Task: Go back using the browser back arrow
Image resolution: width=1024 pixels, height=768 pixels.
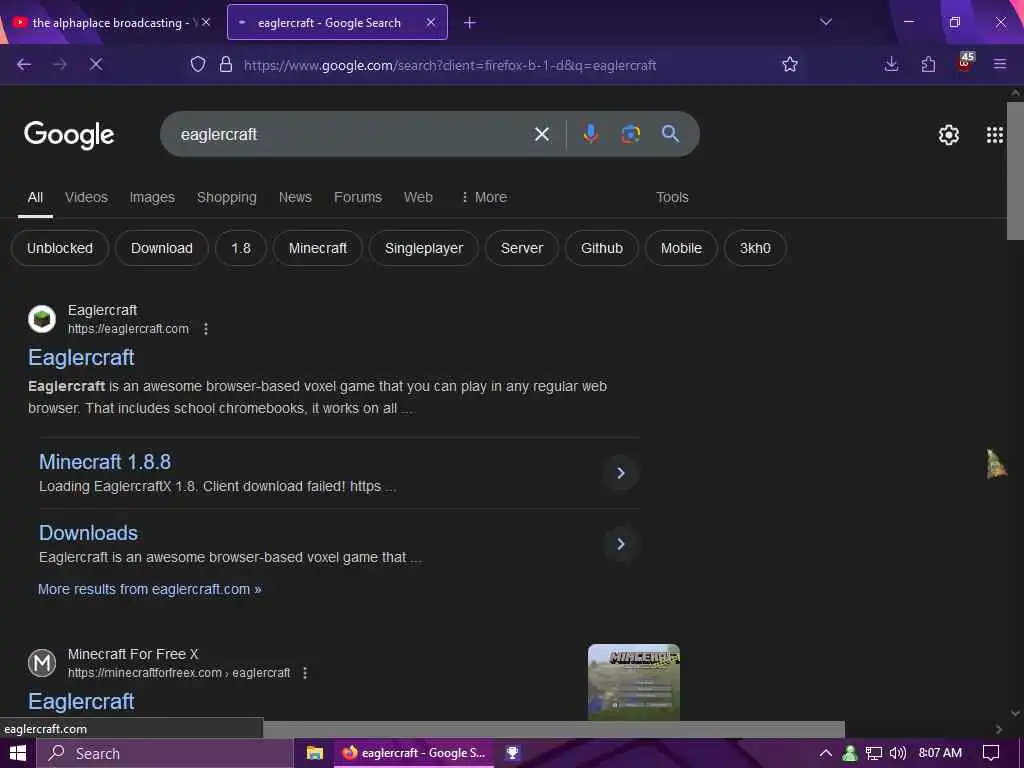Action: point(24,64)
